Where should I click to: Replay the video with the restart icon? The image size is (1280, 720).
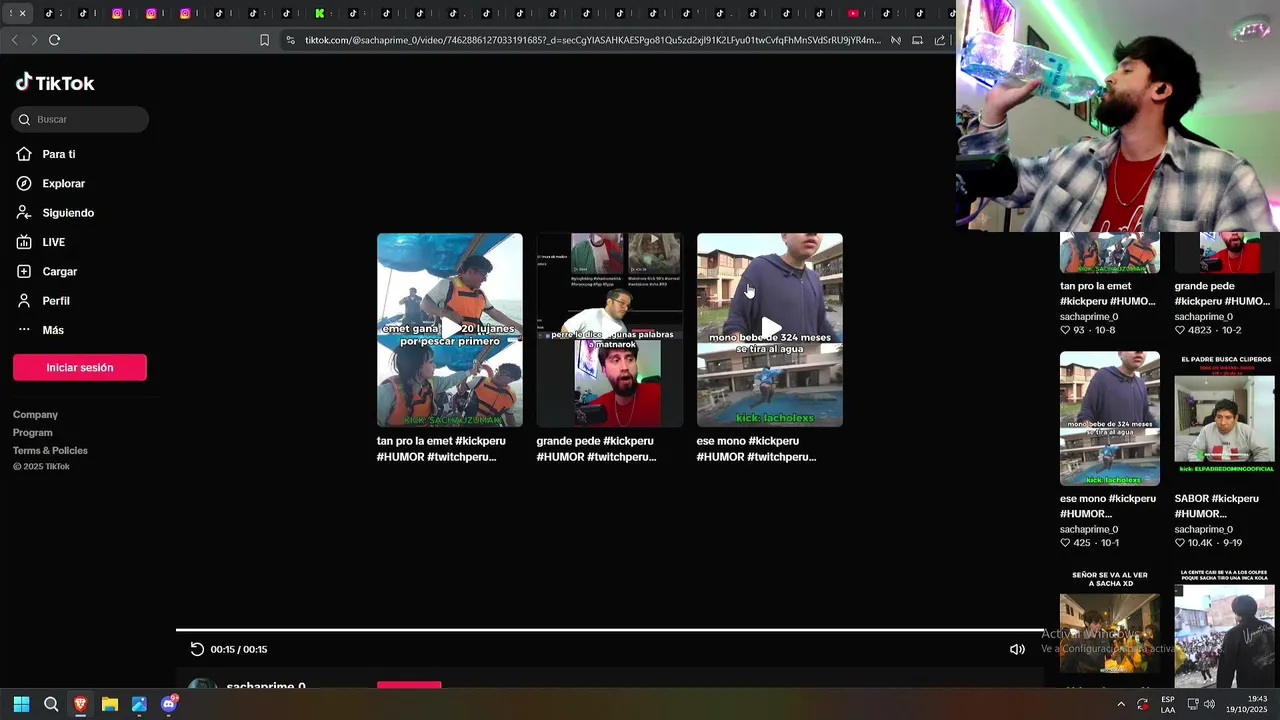point(197,649)
